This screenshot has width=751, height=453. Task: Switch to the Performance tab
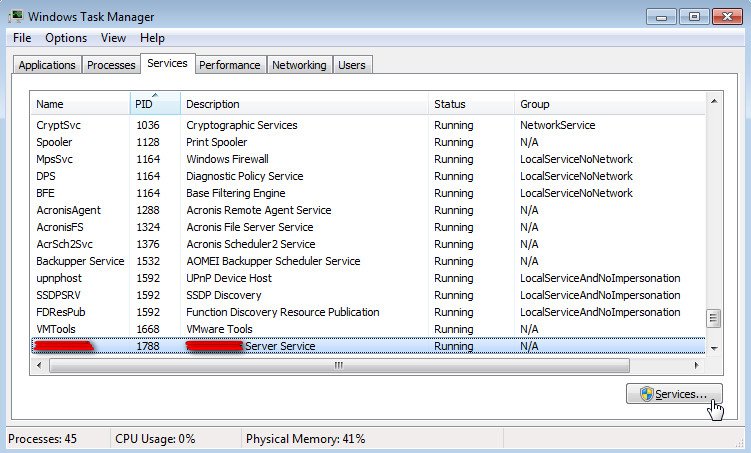(229, 65)
